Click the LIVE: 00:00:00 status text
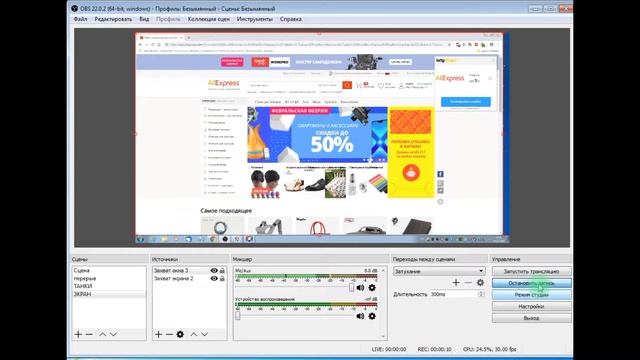This screenshot has width=640, height=360. click(389, 349)
